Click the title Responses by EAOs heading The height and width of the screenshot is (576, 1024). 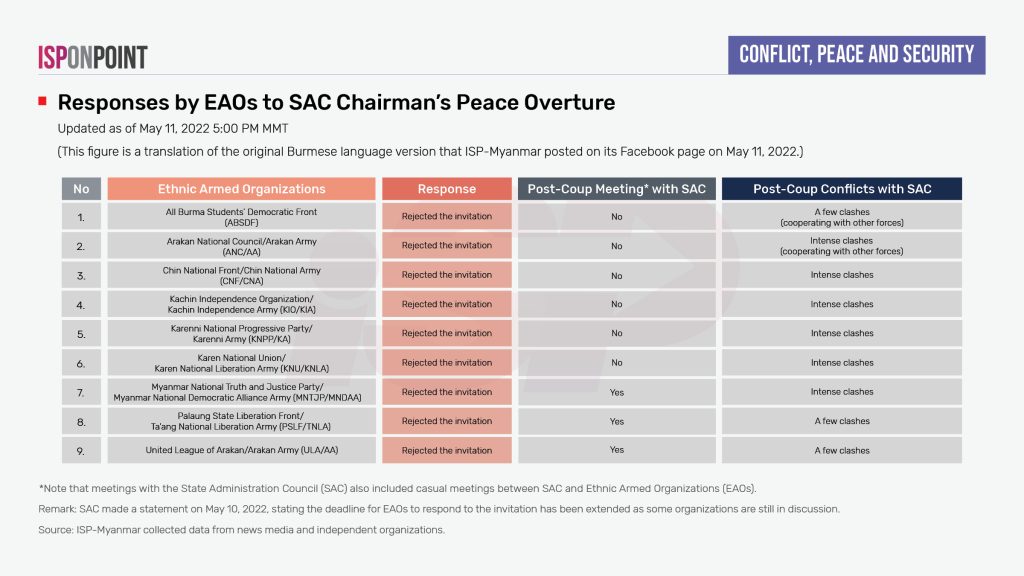coord(336,102)
